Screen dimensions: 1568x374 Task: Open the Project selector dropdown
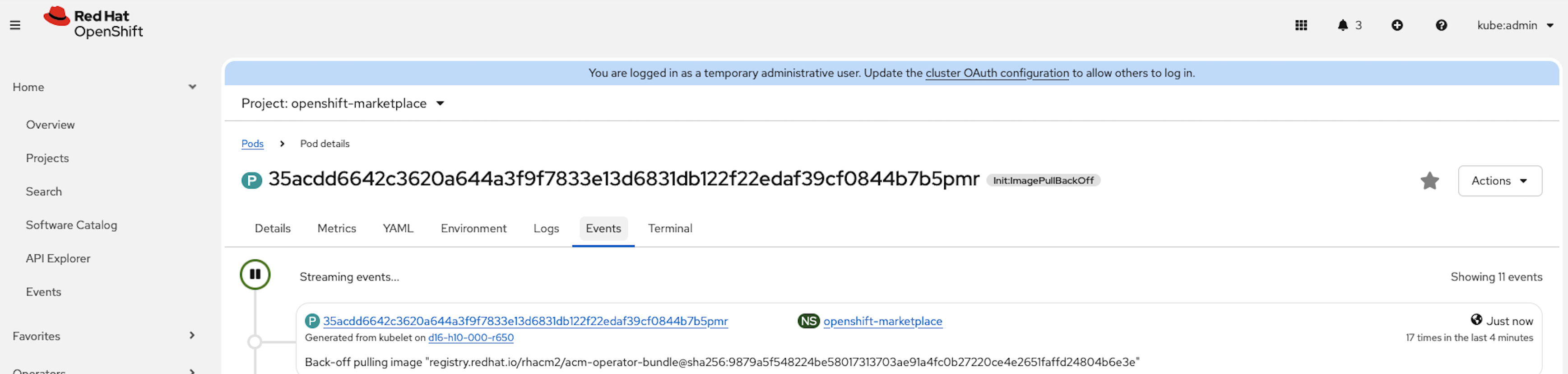pyautogui.click(x=343, y=103)
